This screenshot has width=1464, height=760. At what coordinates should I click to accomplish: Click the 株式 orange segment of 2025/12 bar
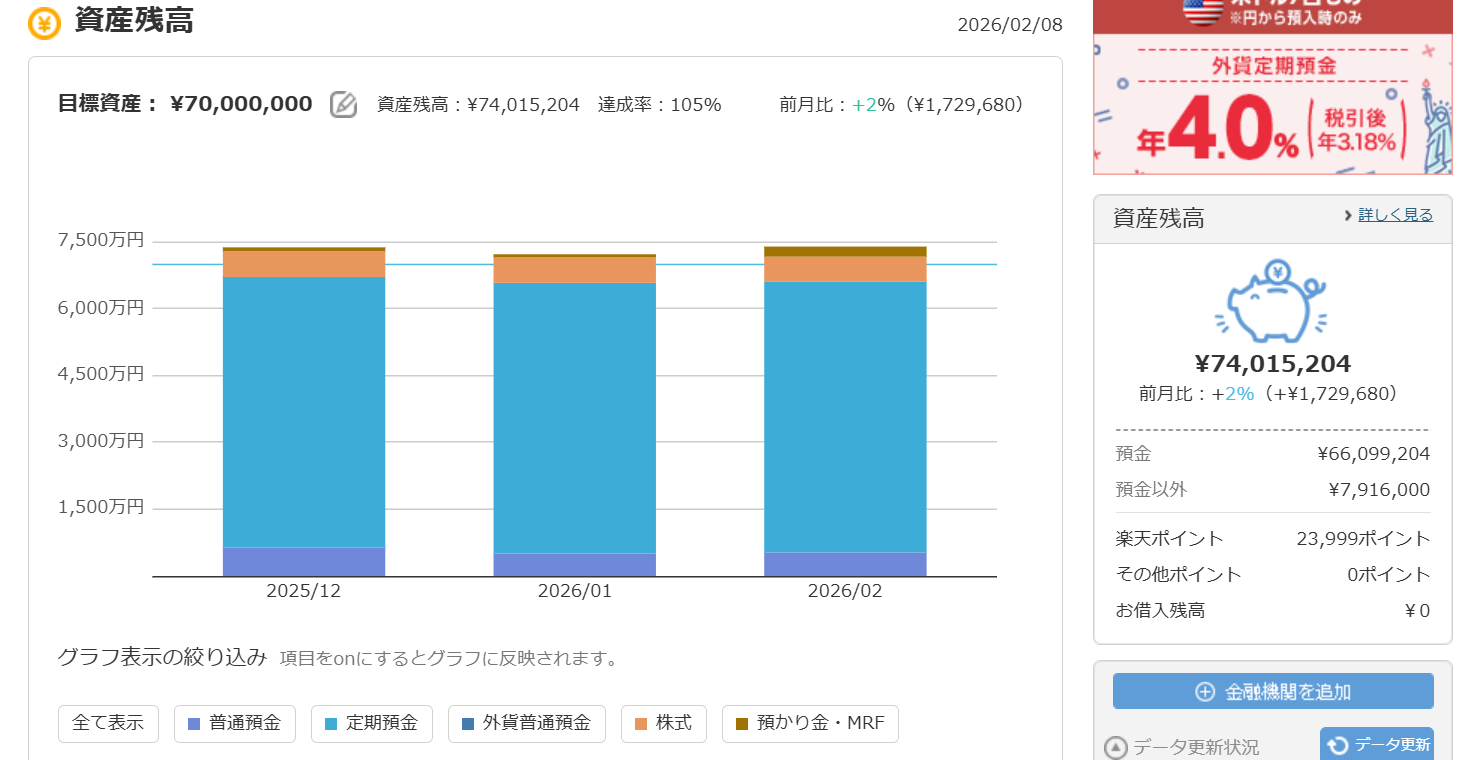[x=304, y=264]
